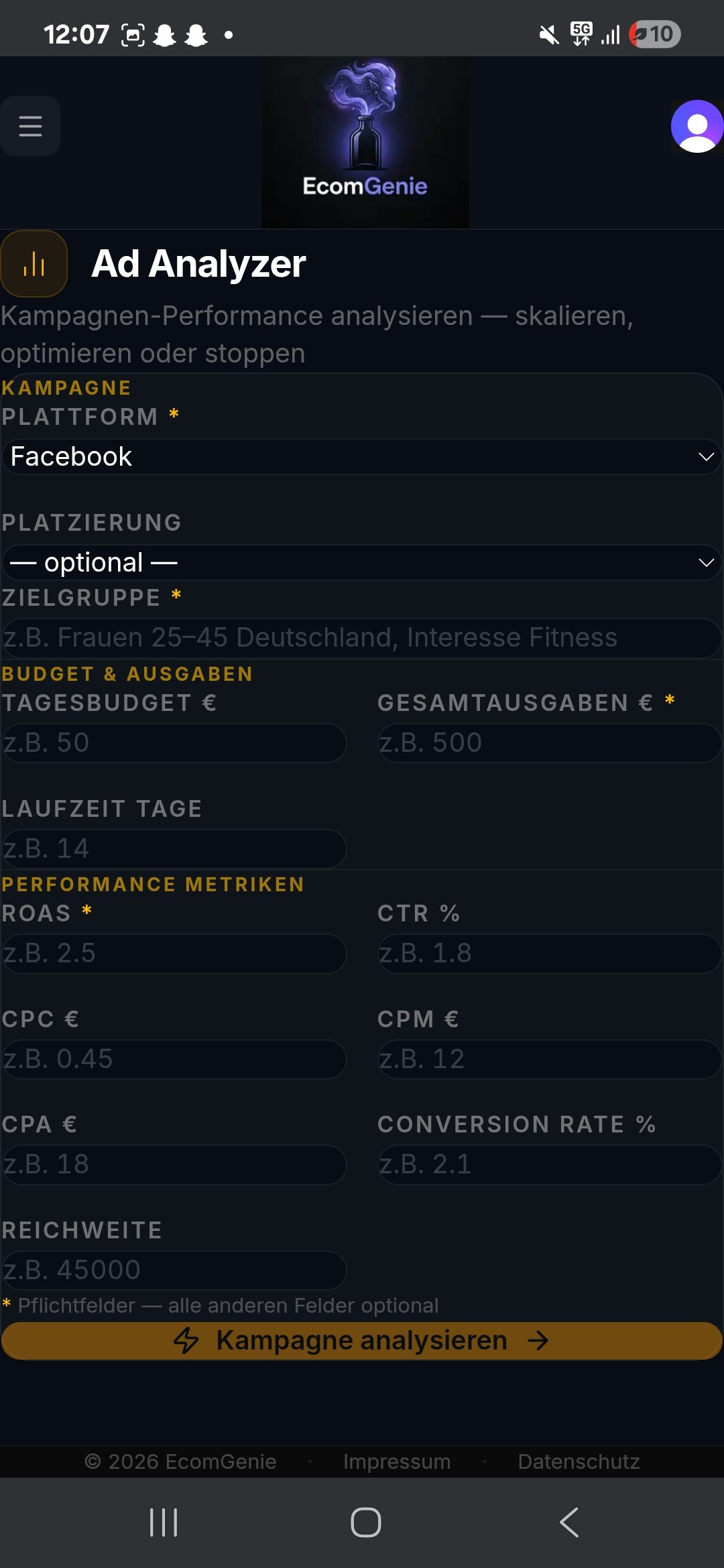
Task: Click the Kampagne analysieren button
Action: click(362, 1341)
